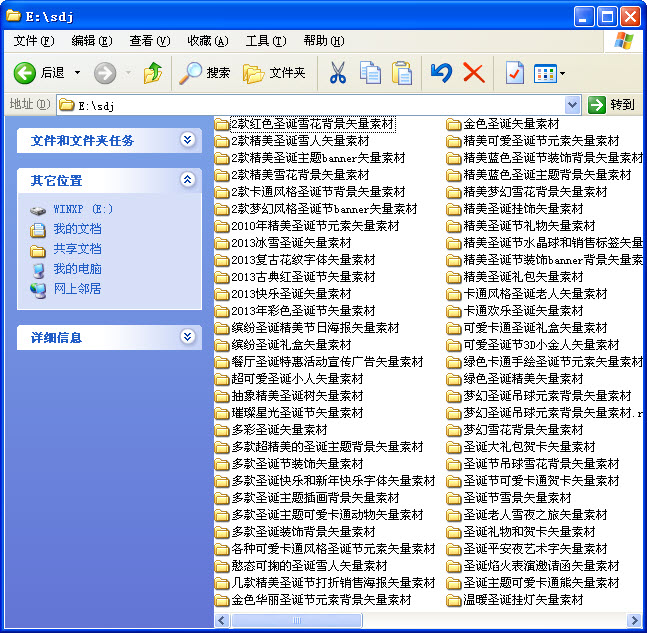
Task: Select folder 精美圣诞挂饰矢量素材
Action: (x=523, y=209)
